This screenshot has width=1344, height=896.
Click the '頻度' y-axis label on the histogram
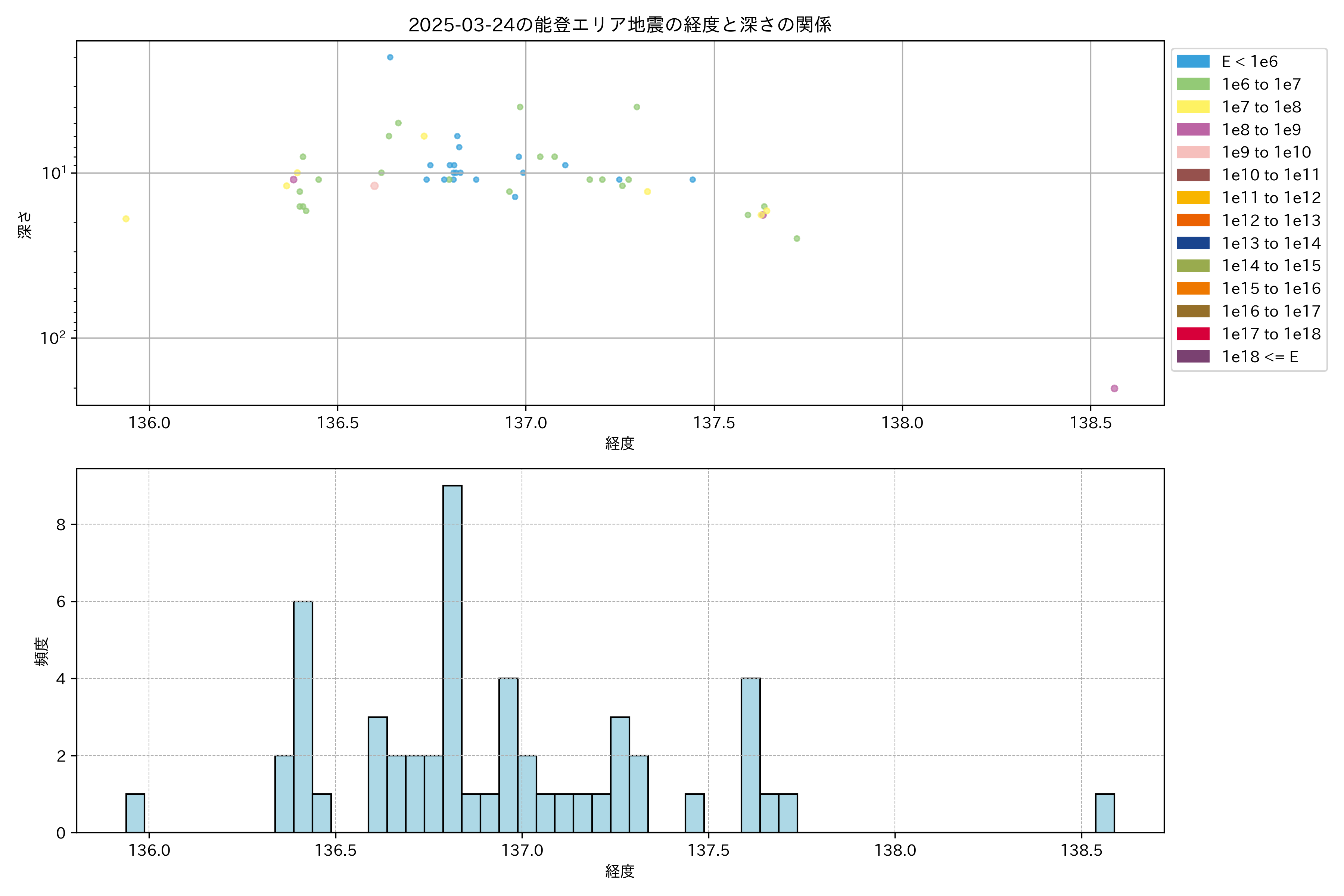click(x=41, y=651)
